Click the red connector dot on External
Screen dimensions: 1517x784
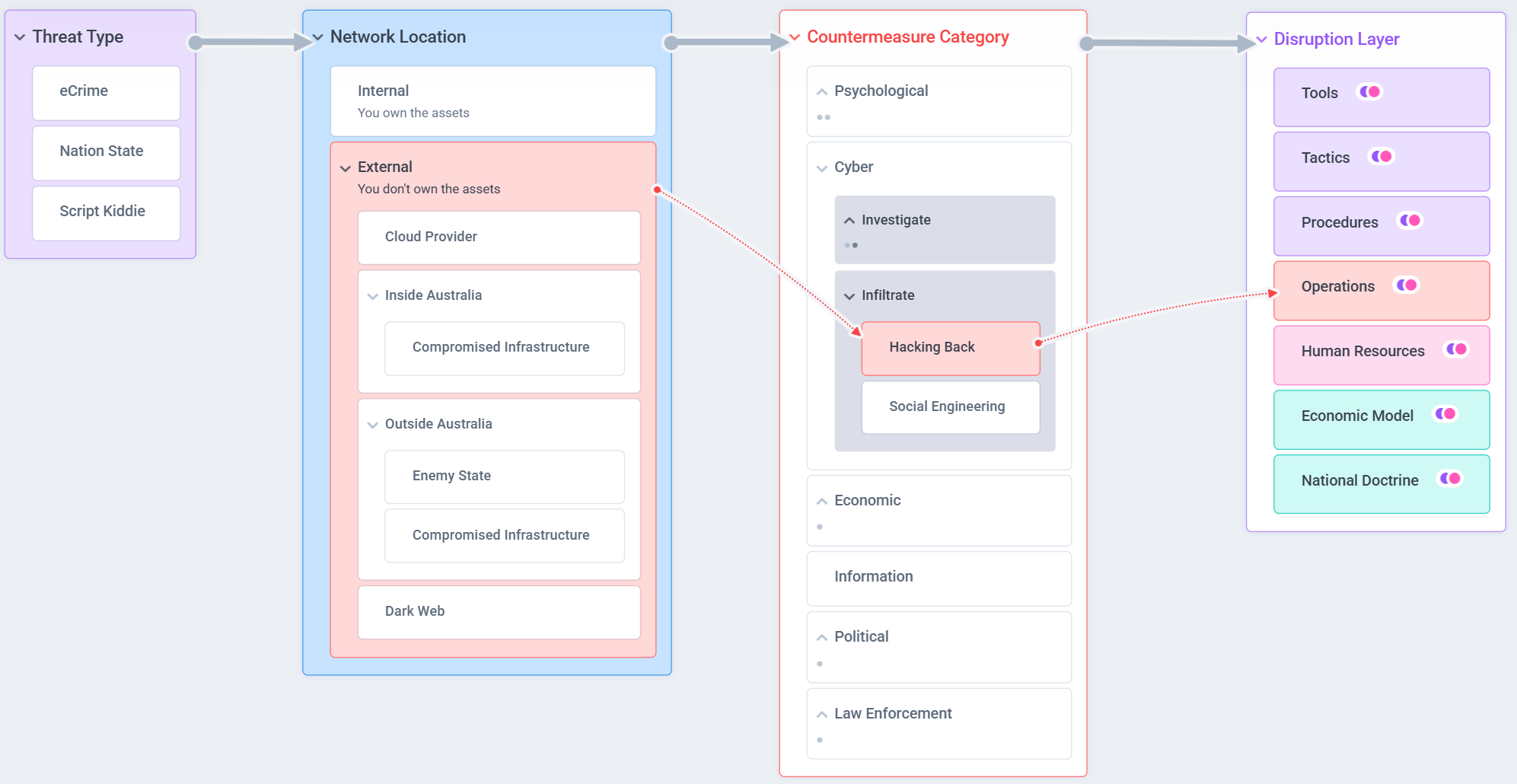pos(657,189)
